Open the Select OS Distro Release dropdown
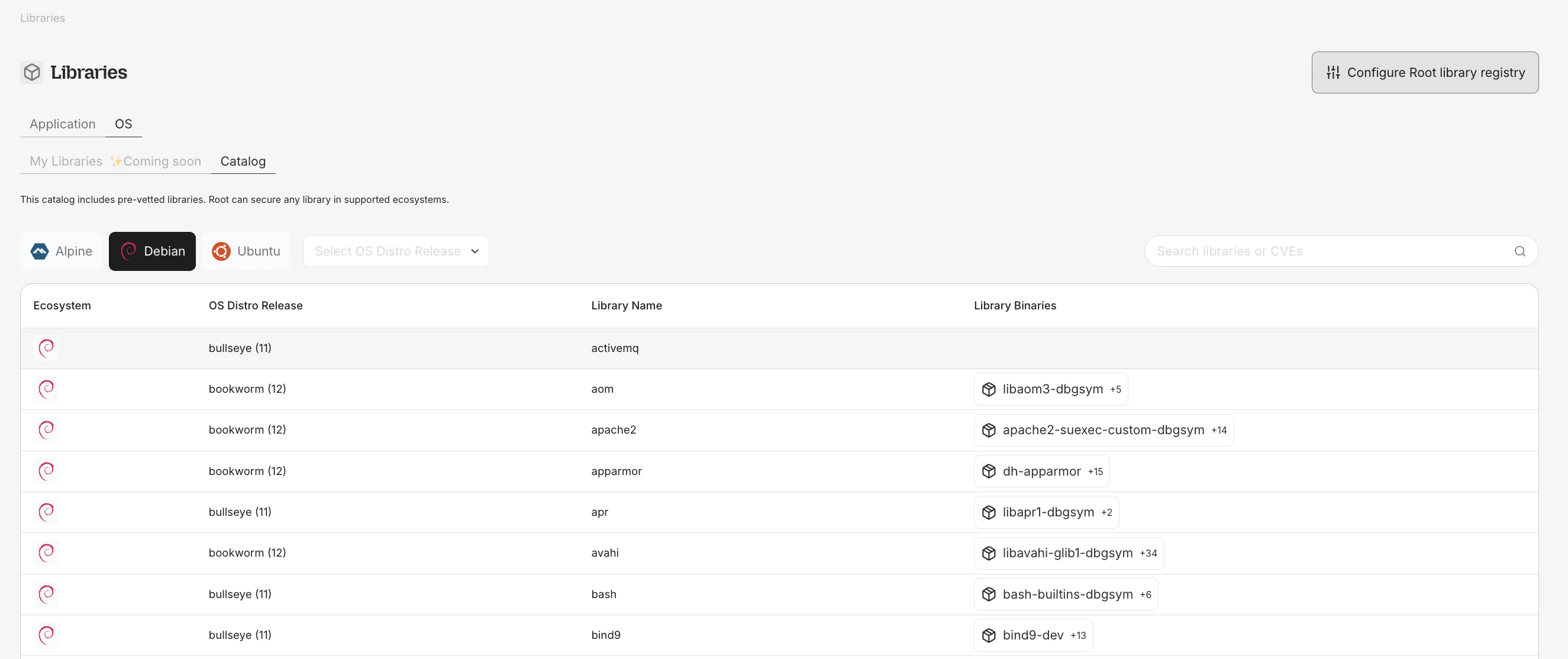This screenshot has height=659, width=1568. coord(396,251)
